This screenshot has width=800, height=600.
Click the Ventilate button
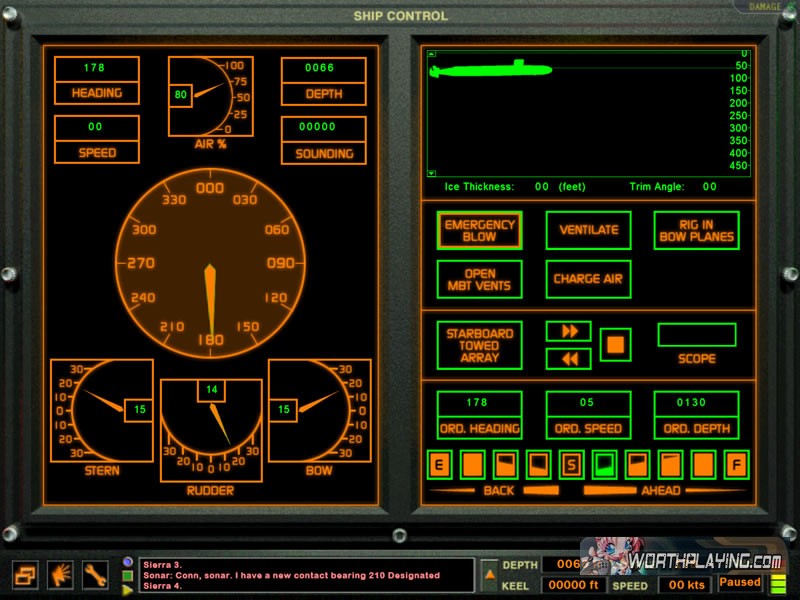point(588,230)
